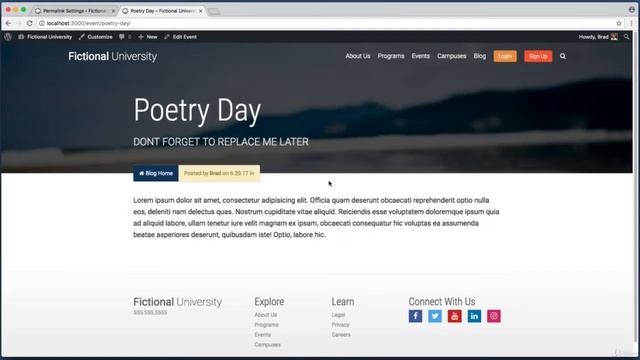The width and height of the screenshot is (640, 360).
Task: Click the Sign Up button
Action: click(x=538, y=56)
